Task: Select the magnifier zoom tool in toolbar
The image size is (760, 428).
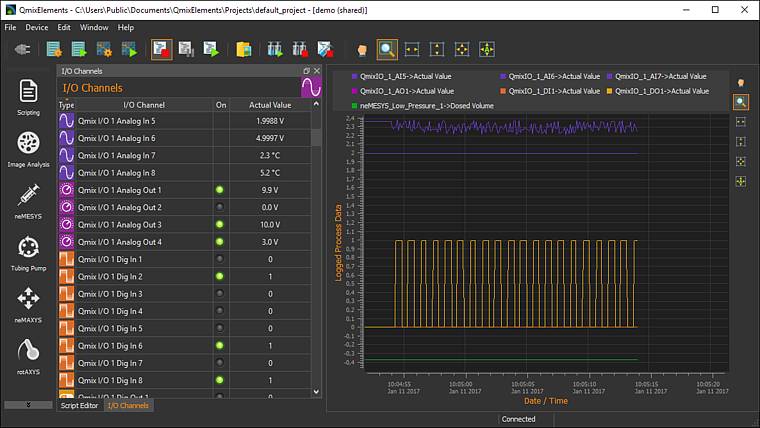Action: (387, 49)
